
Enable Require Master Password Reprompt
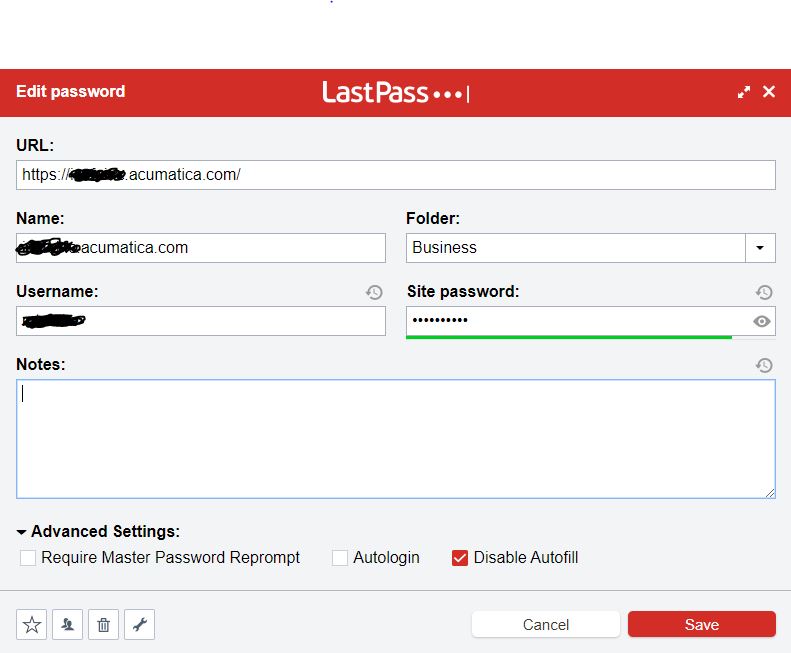point(28,558)
